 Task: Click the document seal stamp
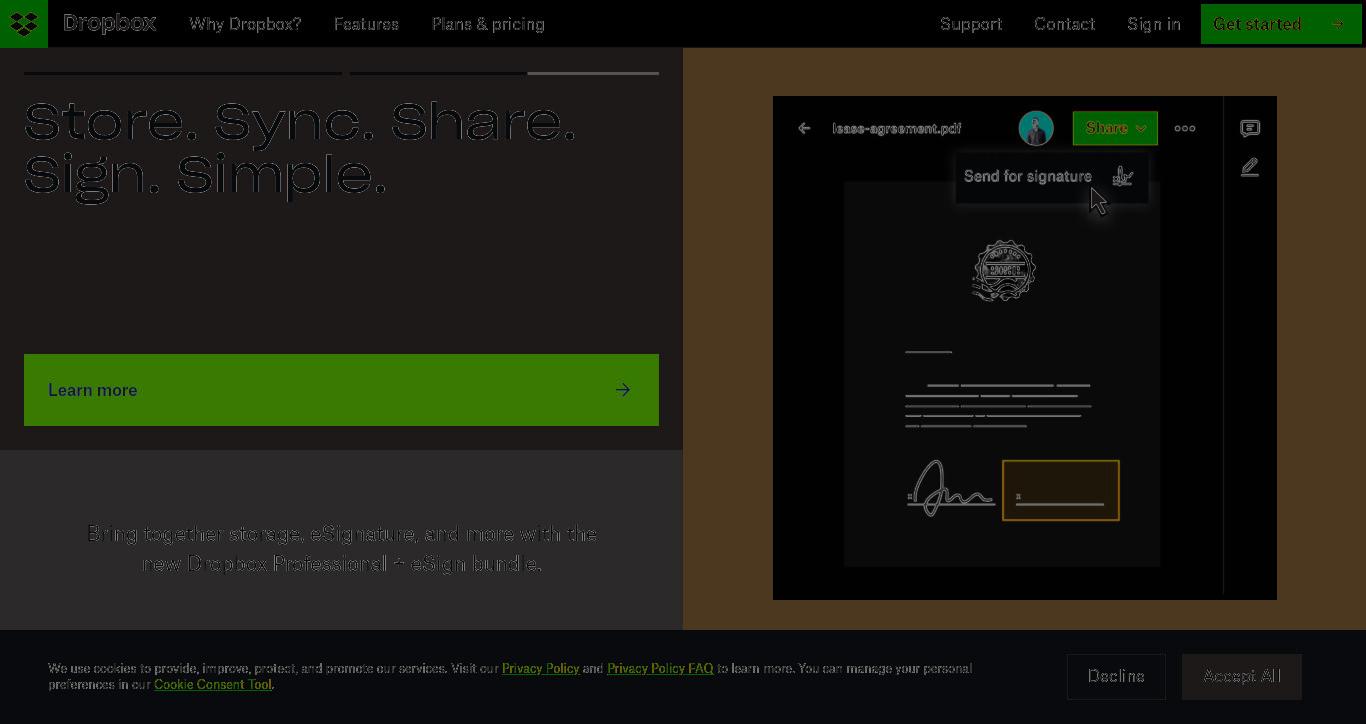pos(1004,270)
